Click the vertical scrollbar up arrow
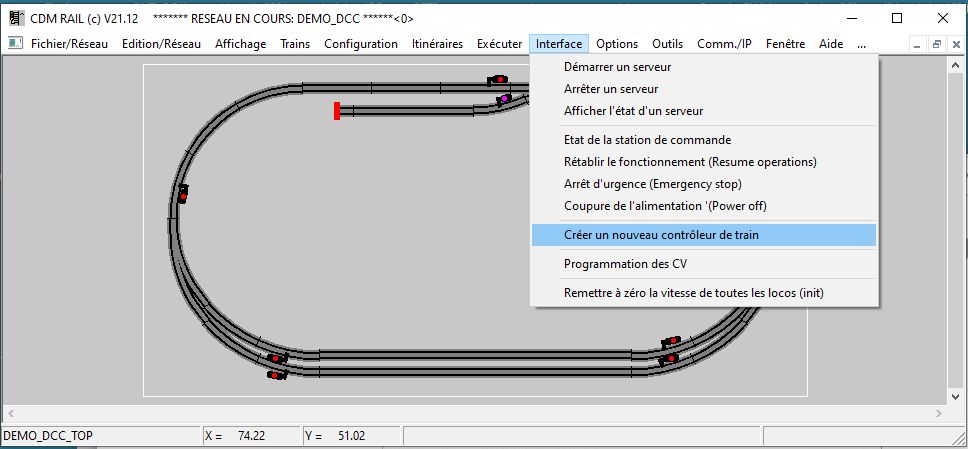968x449 pixels. [956, 65]
